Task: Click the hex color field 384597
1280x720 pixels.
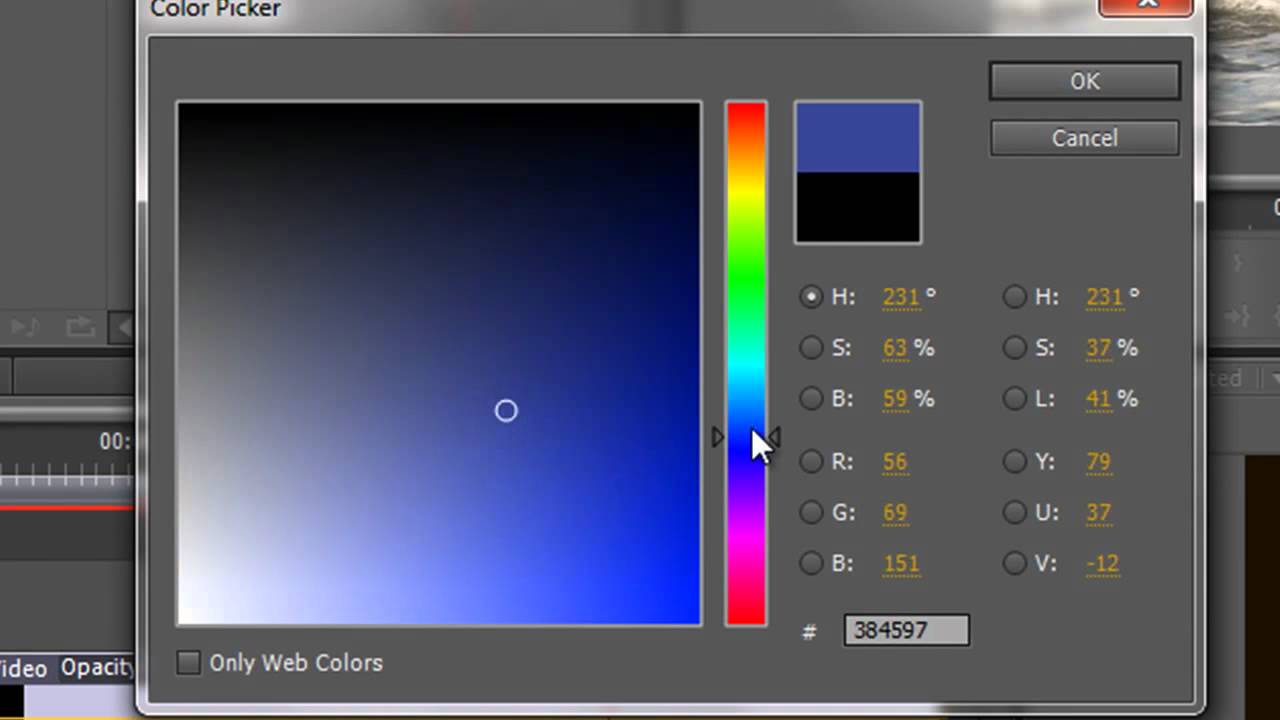Action: [x=906, y=630]
